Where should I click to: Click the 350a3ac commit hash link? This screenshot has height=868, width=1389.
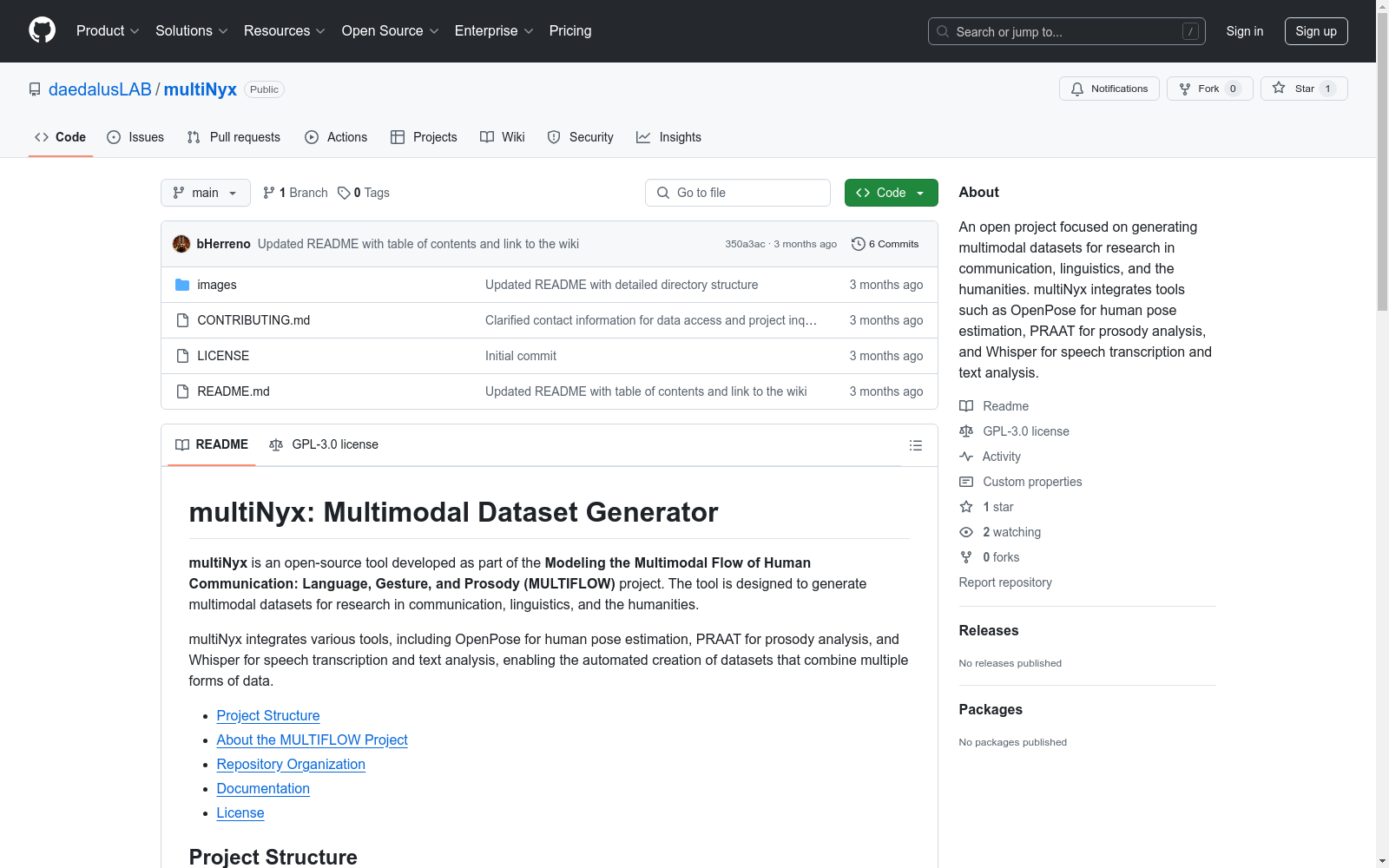tap(745, 244)
